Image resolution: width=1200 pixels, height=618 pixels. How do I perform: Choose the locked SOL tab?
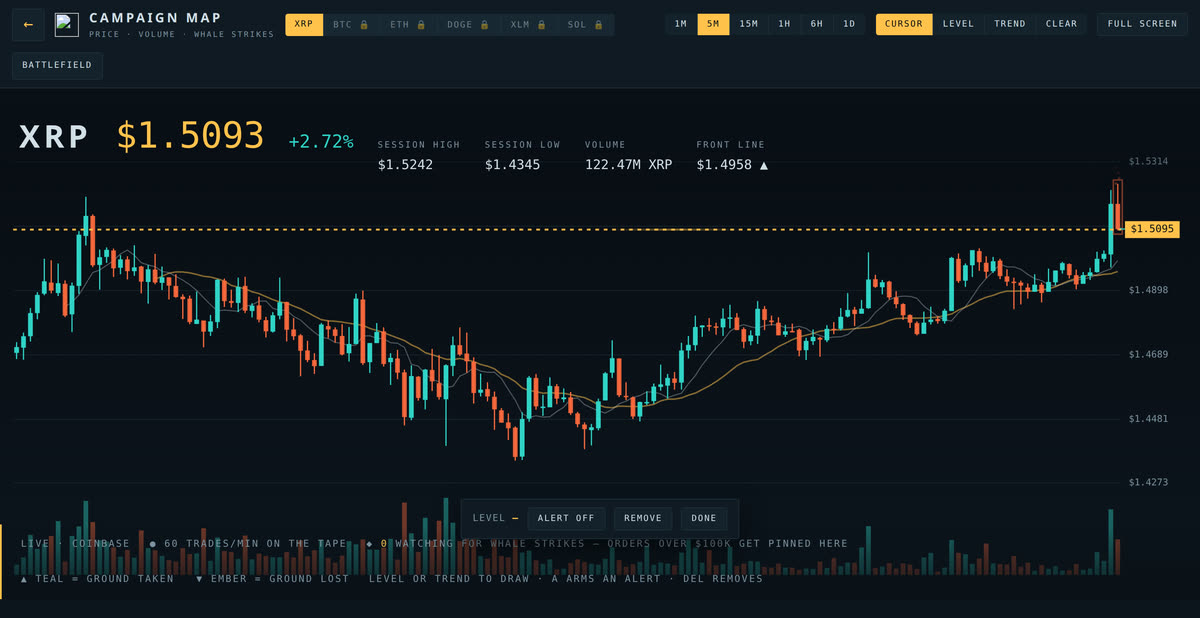click(x=585, y=25)
